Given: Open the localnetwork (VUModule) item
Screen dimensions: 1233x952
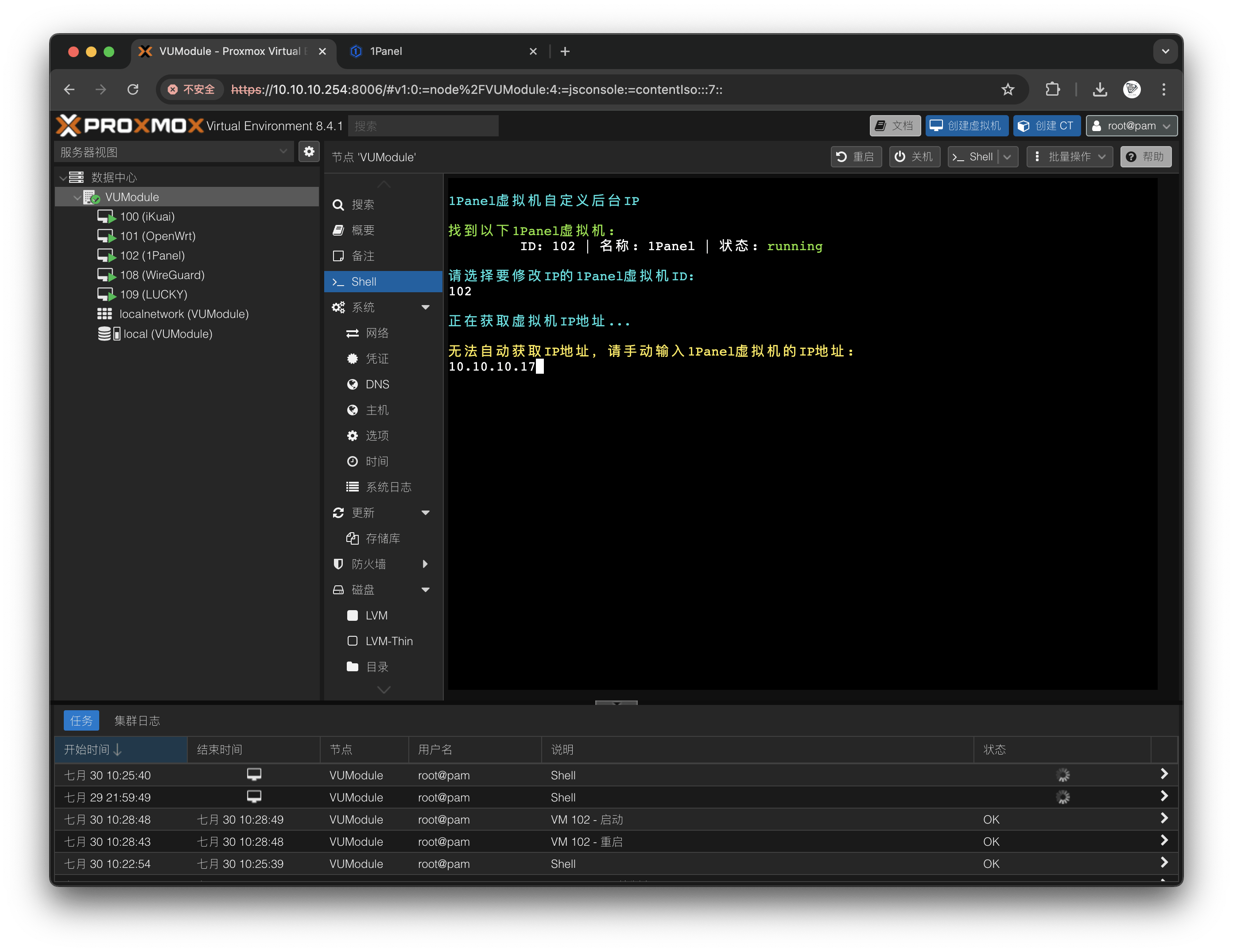Looking at the screenshot, I should coord(183,314).
